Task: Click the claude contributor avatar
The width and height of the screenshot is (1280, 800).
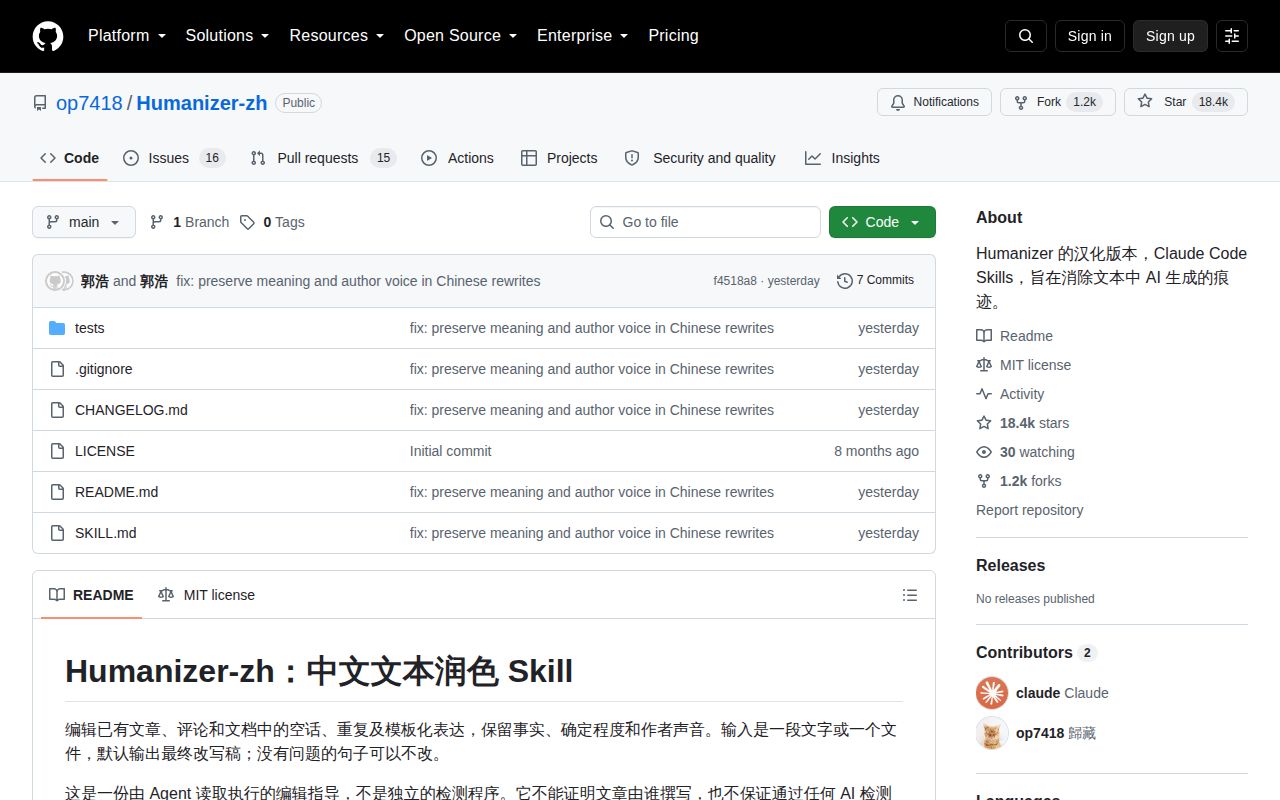Action: point(992,693)
